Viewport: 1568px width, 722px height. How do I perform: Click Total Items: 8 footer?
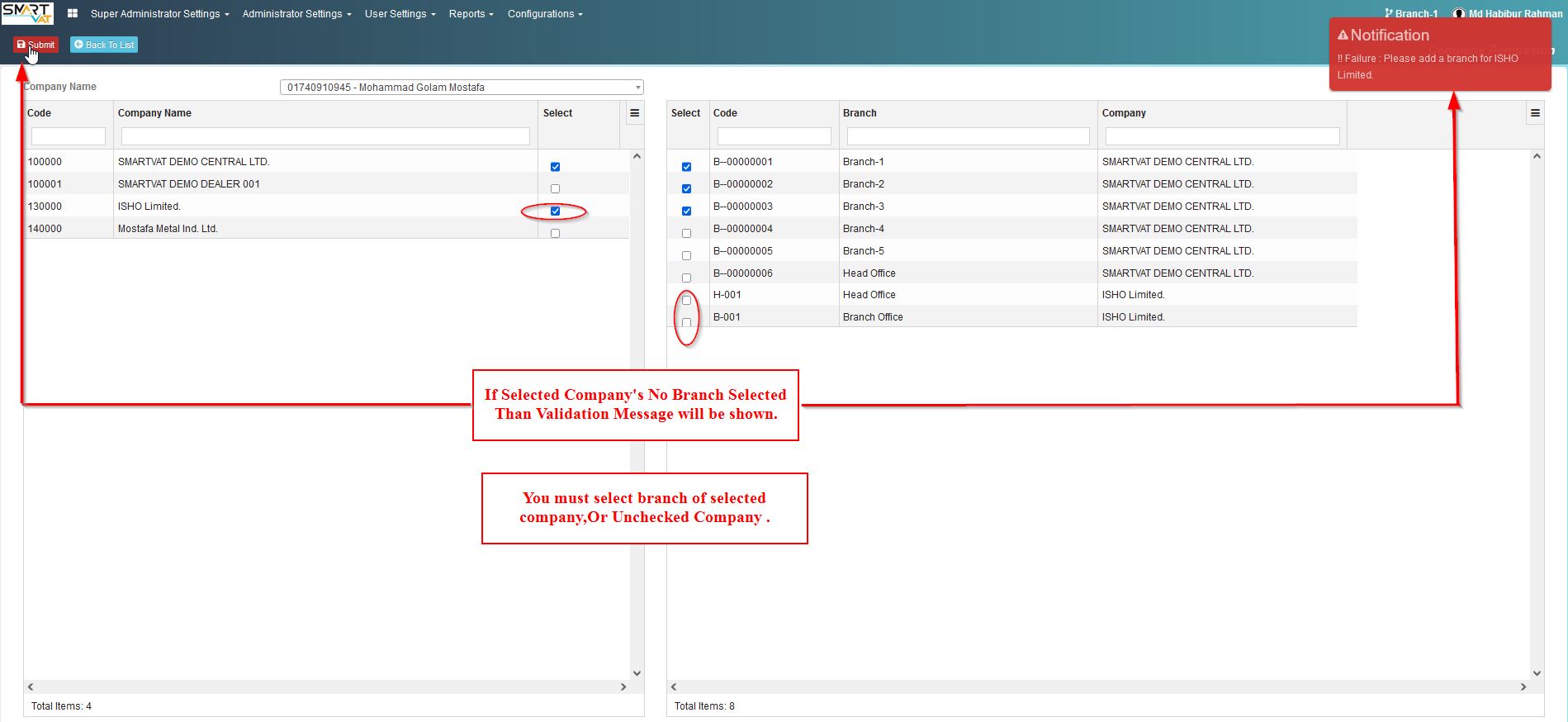coord(704,706)
